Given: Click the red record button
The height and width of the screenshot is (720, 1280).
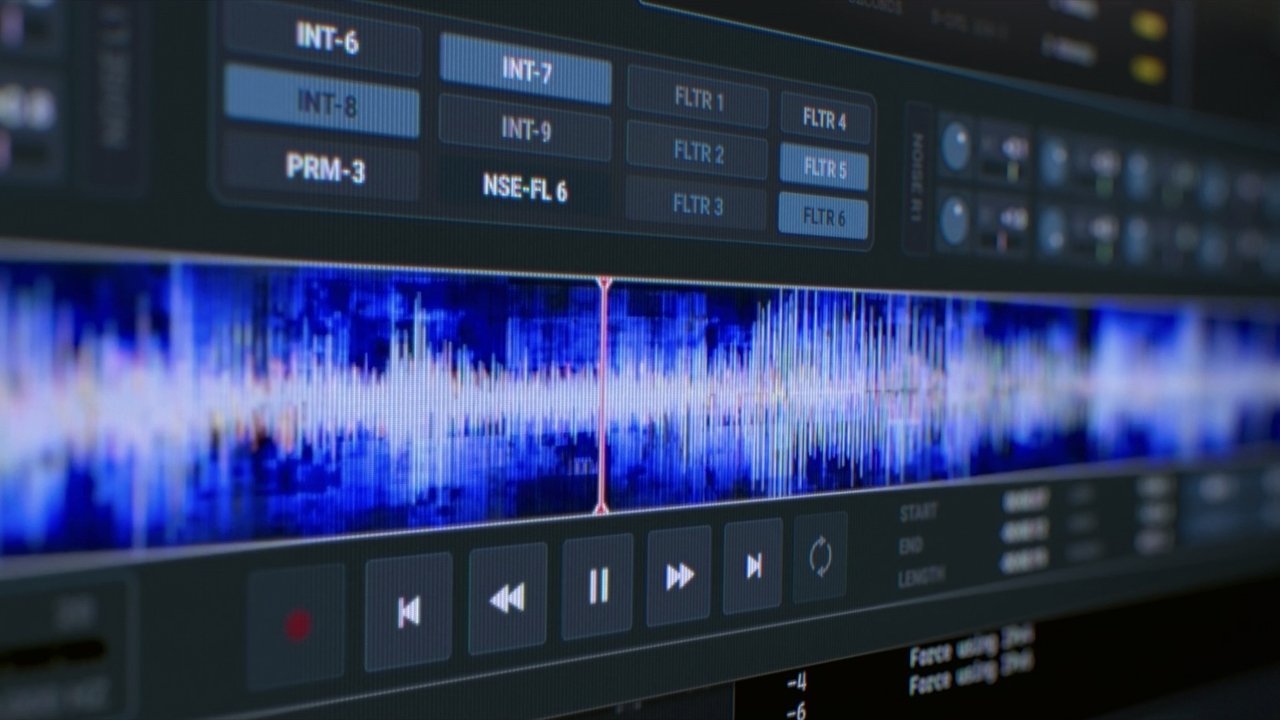Looking at the screenshot, I should (x=297, y=625).
